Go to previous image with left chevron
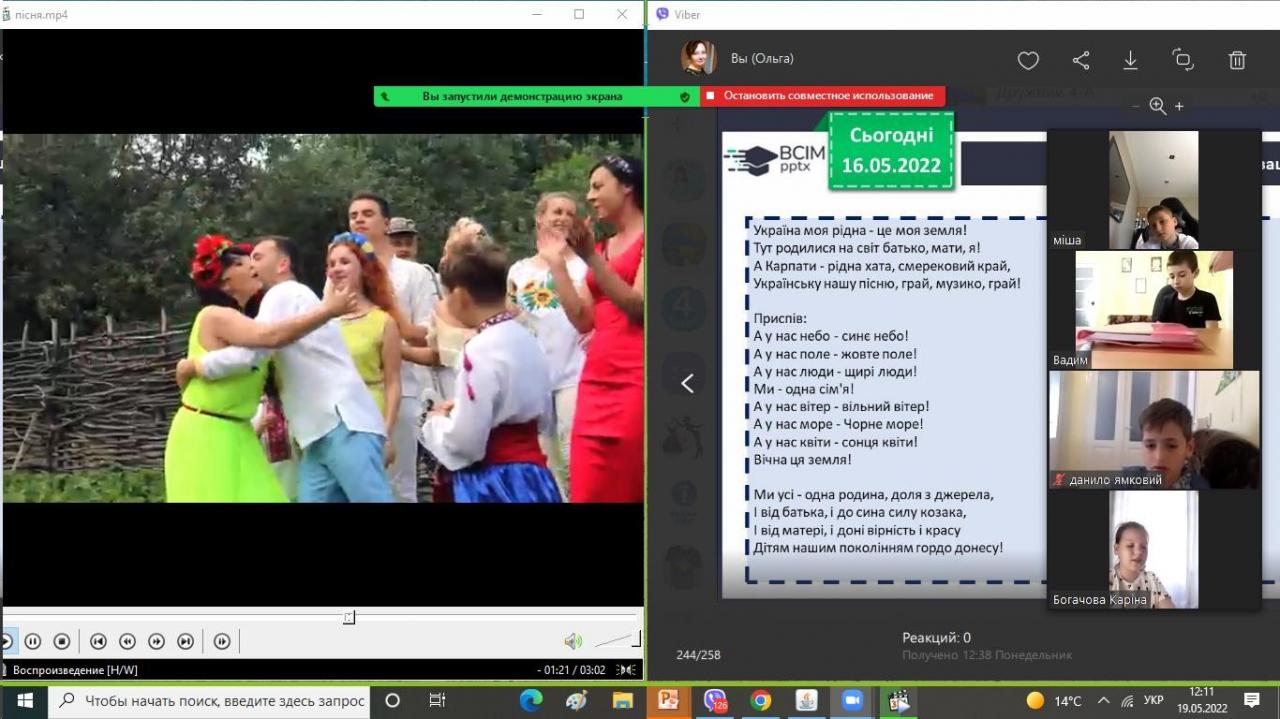Screen dimensions: 1280x719 coord(687,383)
